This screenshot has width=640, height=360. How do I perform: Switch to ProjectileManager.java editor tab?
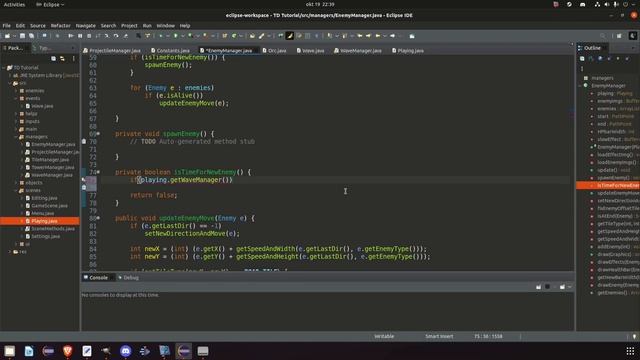point(112,51)
